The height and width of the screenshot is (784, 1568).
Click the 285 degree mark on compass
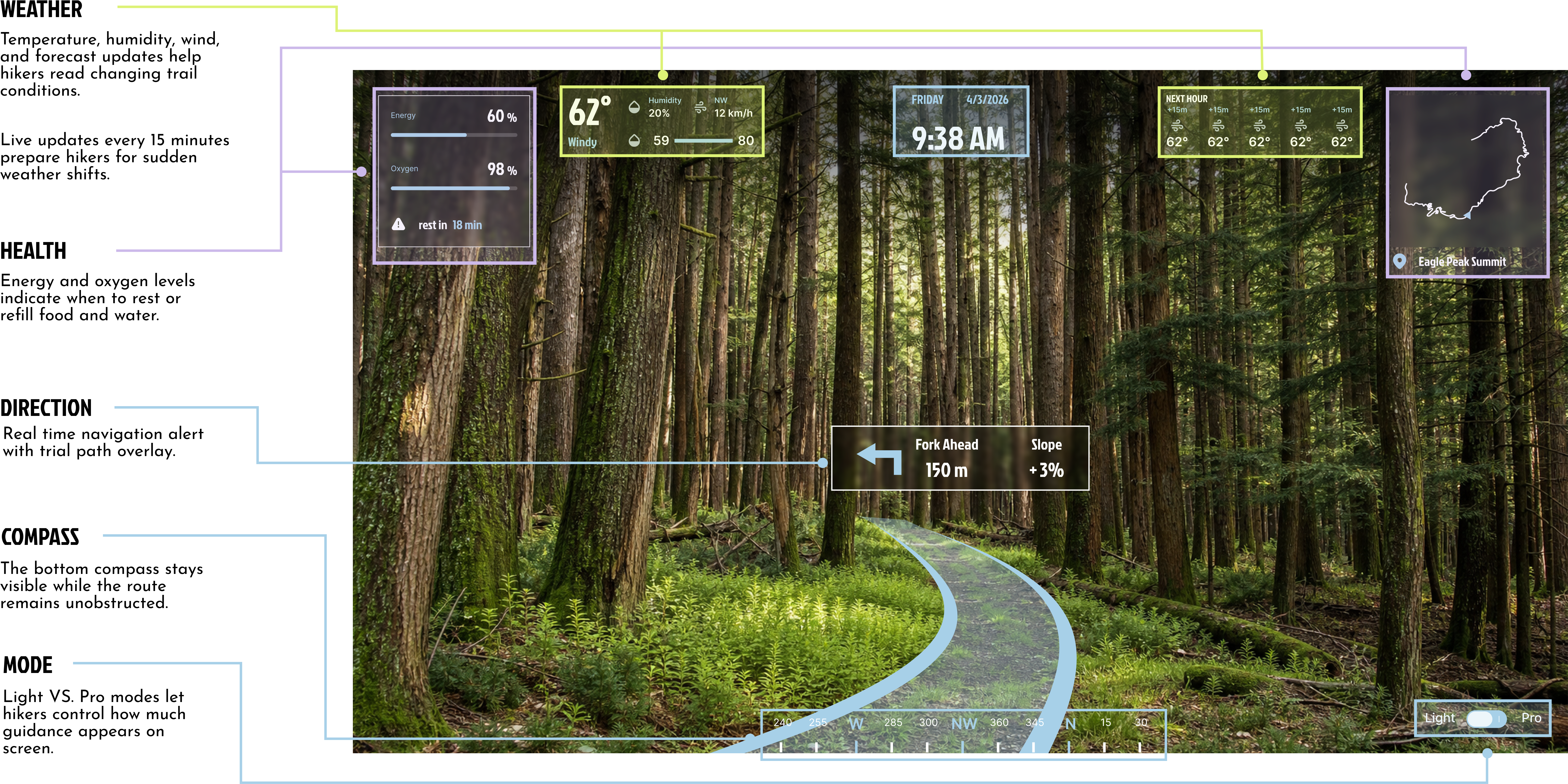[893, 723]
